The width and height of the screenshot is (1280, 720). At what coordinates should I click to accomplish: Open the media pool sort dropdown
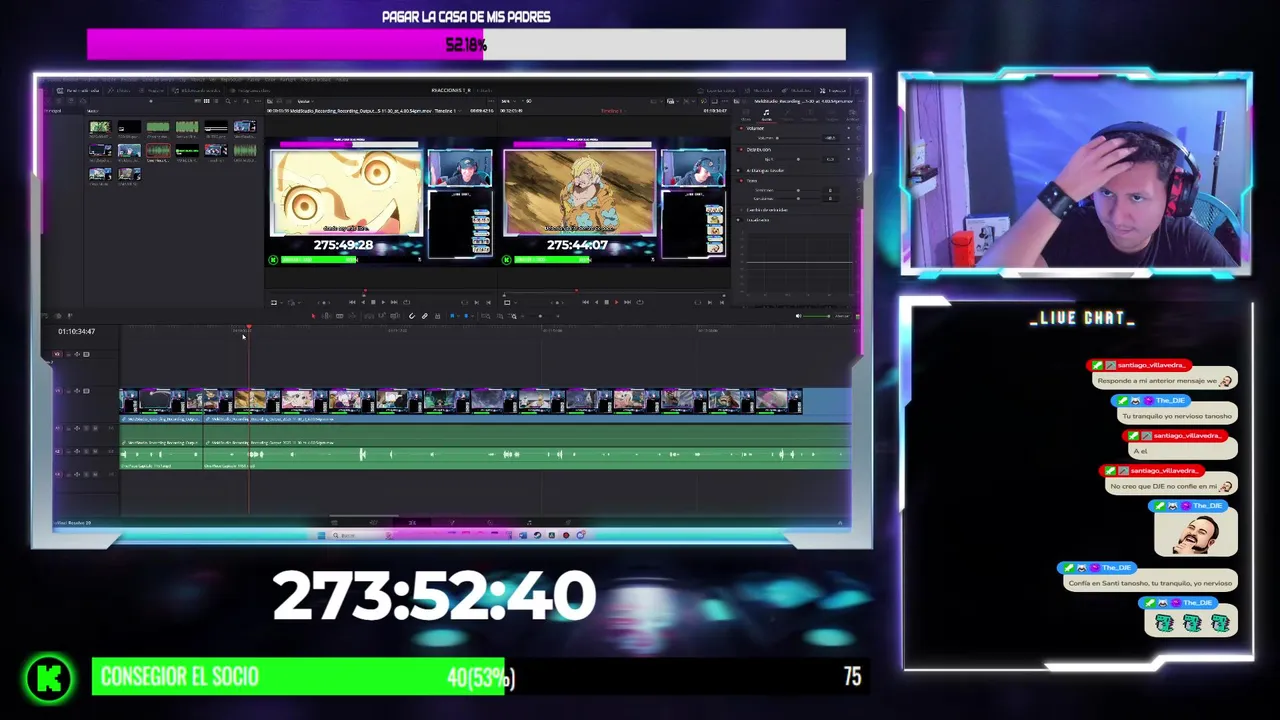247,101
